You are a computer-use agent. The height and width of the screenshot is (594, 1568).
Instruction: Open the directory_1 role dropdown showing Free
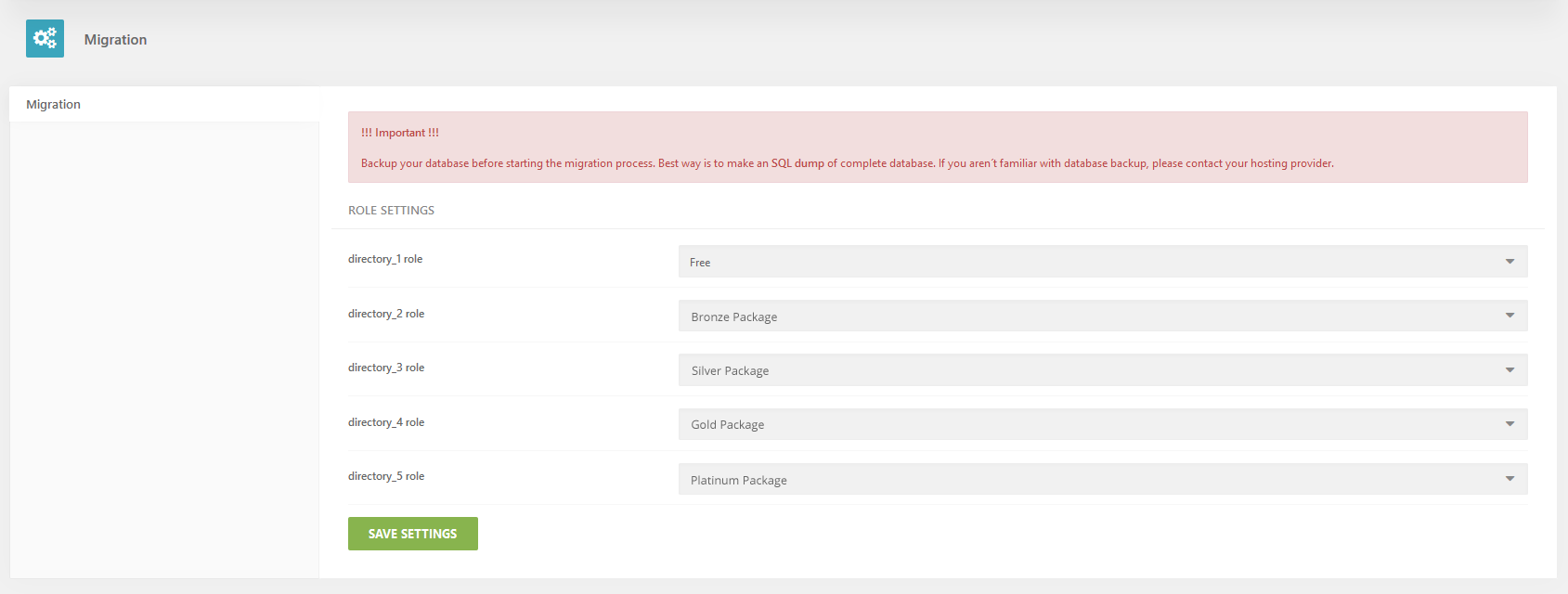(1103, 262)
